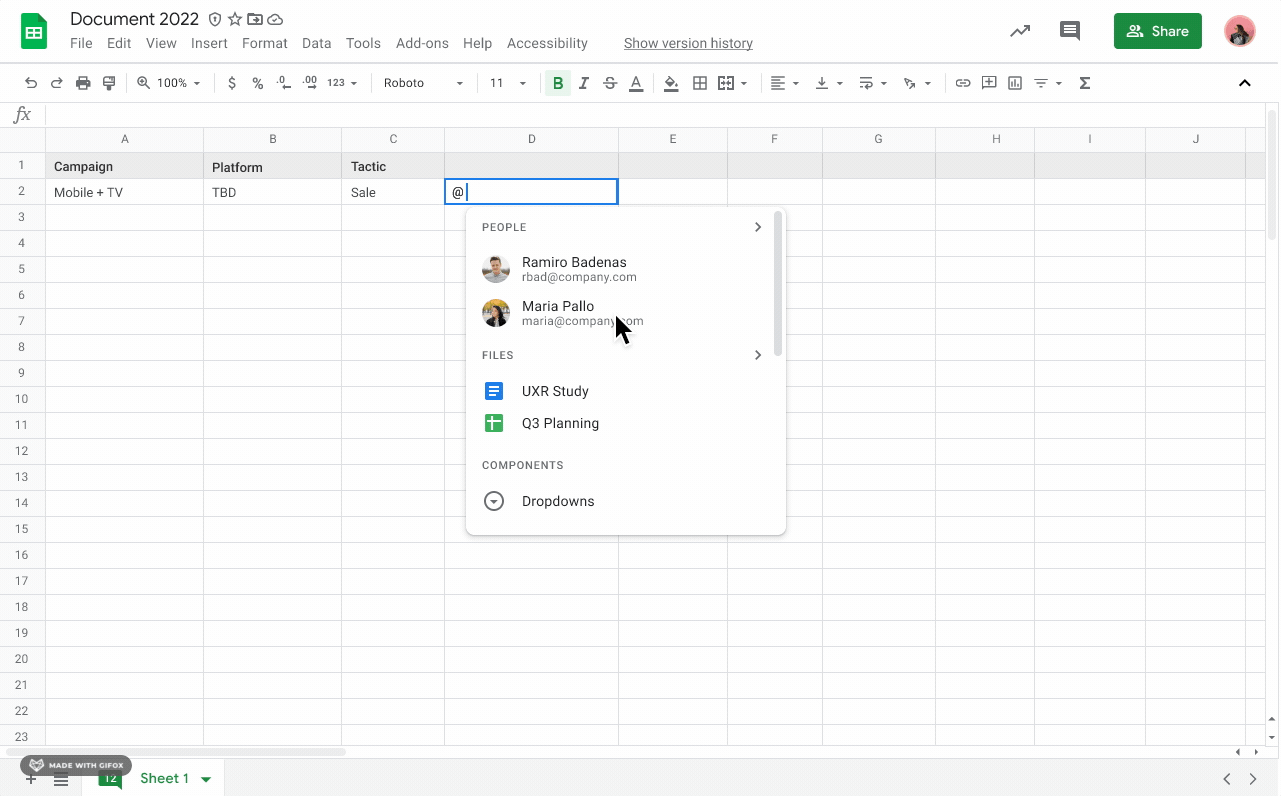
Task: Toggle strikethrough formatting
Action: coord(610,83)
